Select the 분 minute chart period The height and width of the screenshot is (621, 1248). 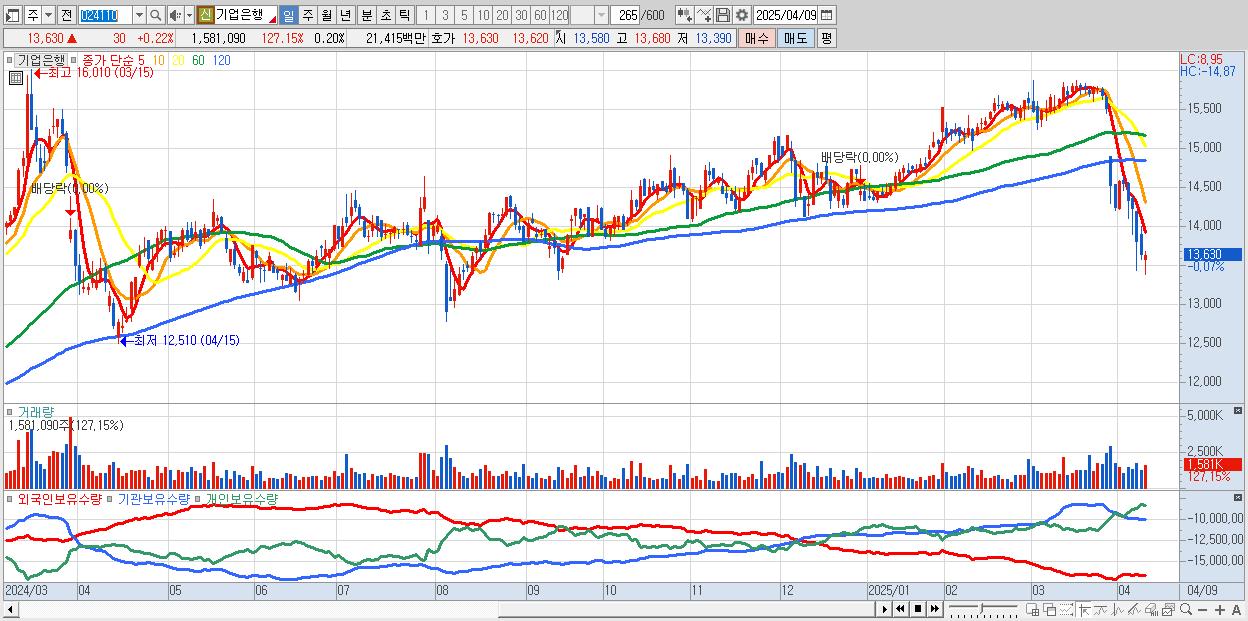click(x=366, y=15)
